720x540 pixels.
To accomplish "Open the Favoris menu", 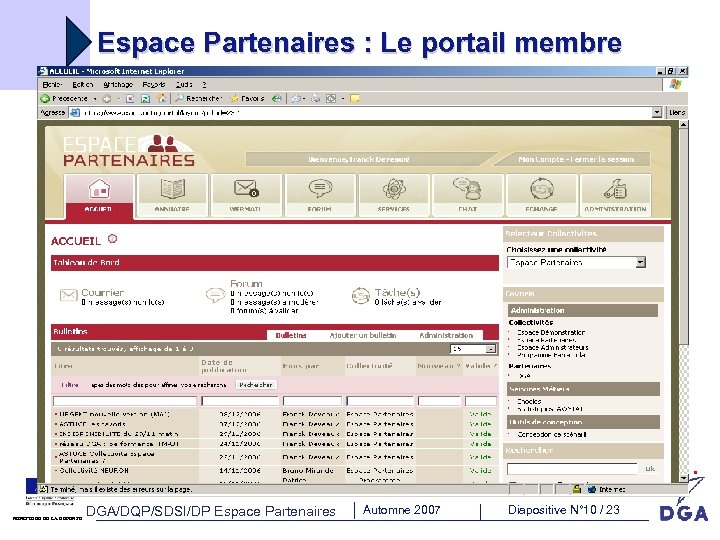I will tap(153, 84).
